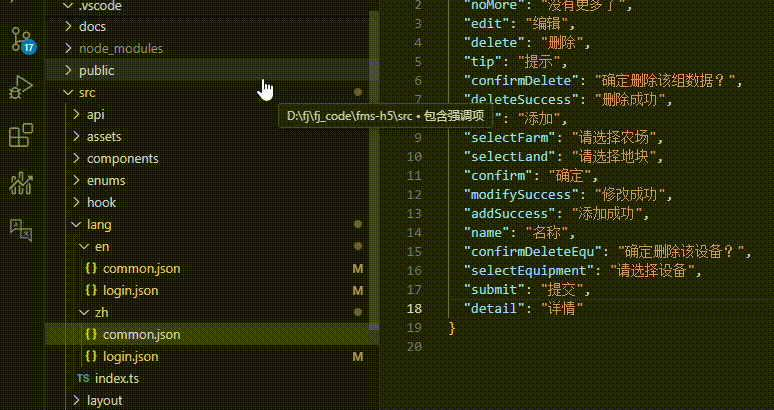Open common.json under the zh folder
The image size is (774, 410).
[x=141, y=334]
